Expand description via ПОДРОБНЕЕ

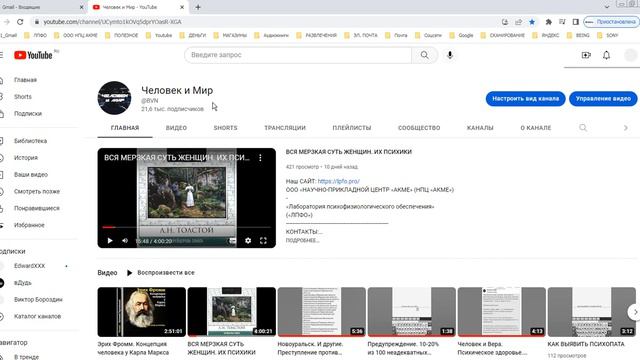(x=302, y=240)
